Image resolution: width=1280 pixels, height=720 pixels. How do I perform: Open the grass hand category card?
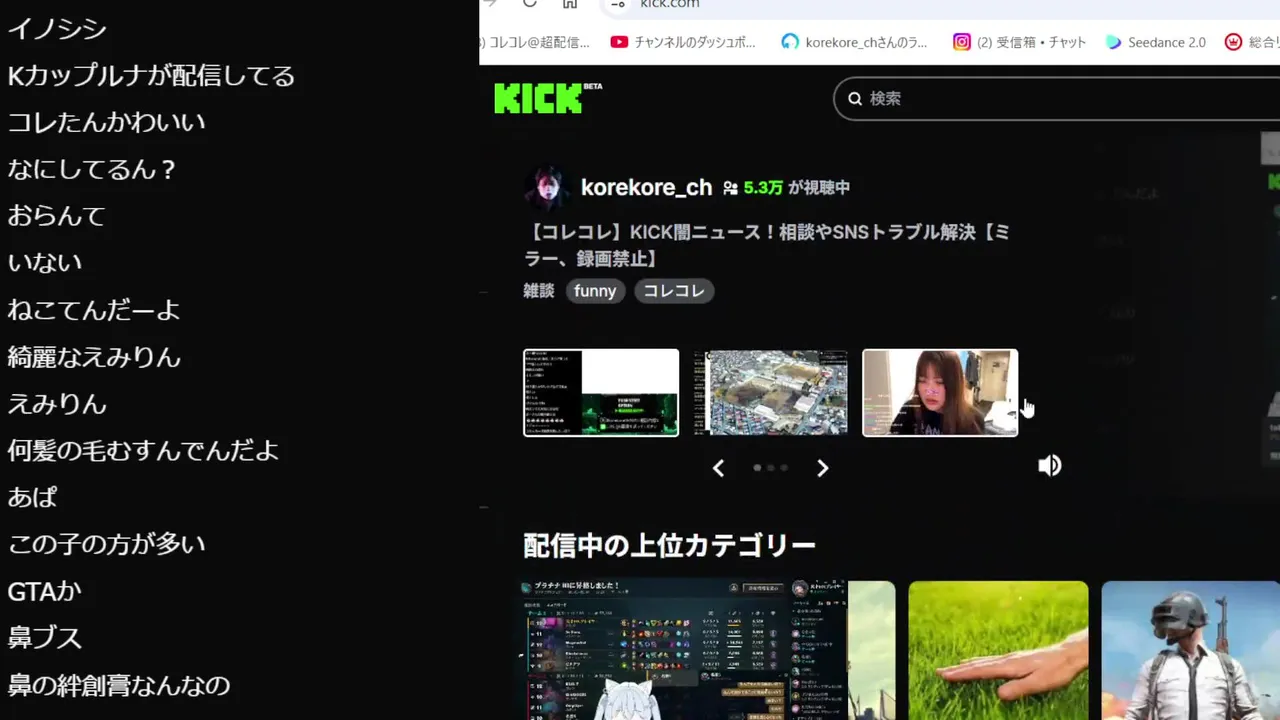coord(998,650)
